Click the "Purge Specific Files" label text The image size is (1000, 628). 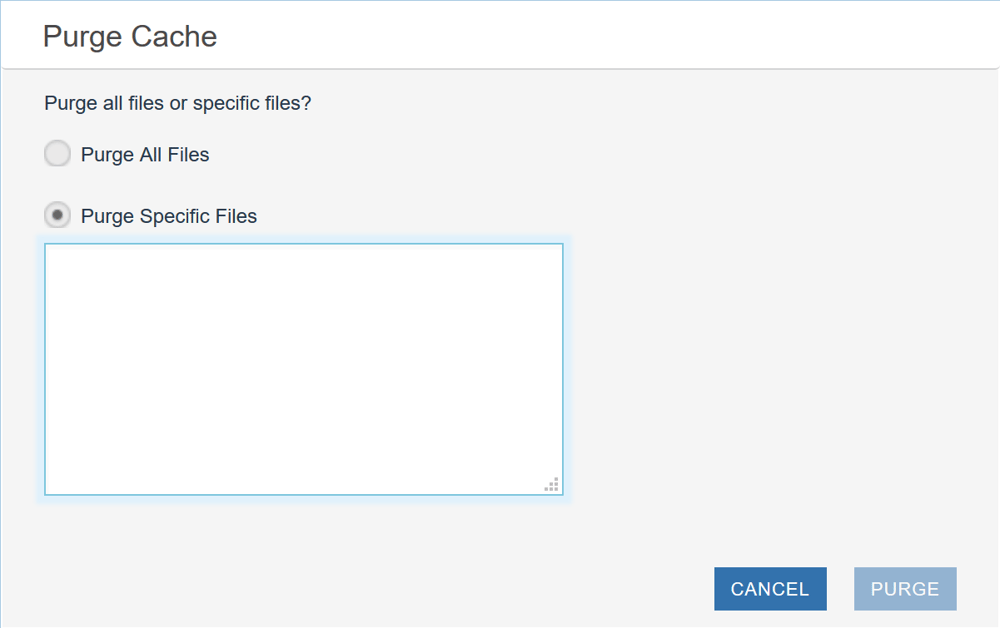pyautogui.click(x=169, y=216)
